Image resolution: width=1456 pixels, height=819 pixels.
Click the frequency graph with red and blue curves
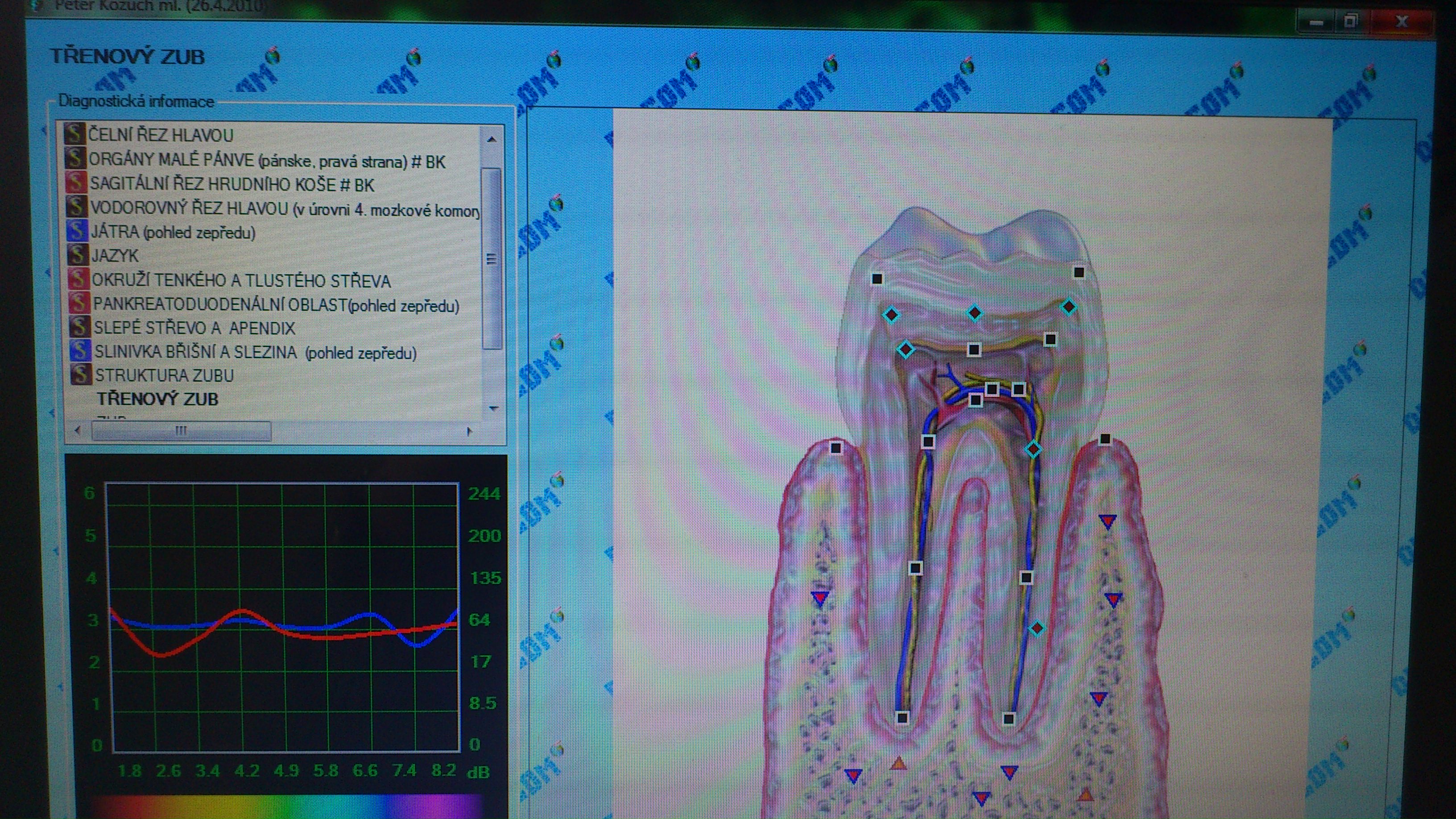tap(284, 617)
